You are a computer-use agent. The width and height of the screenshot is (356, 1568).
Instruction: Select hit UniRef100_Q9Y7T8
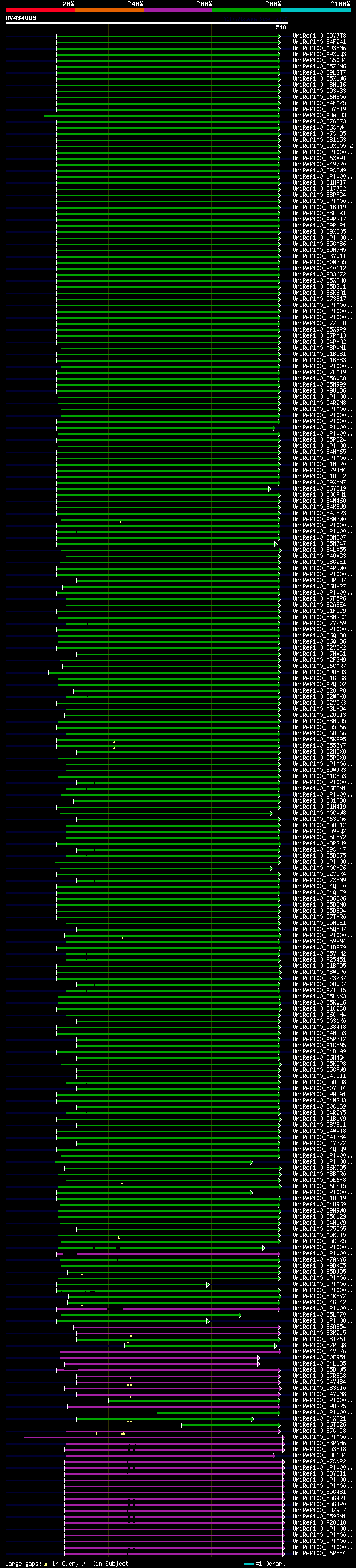click(x=319, y=36)
